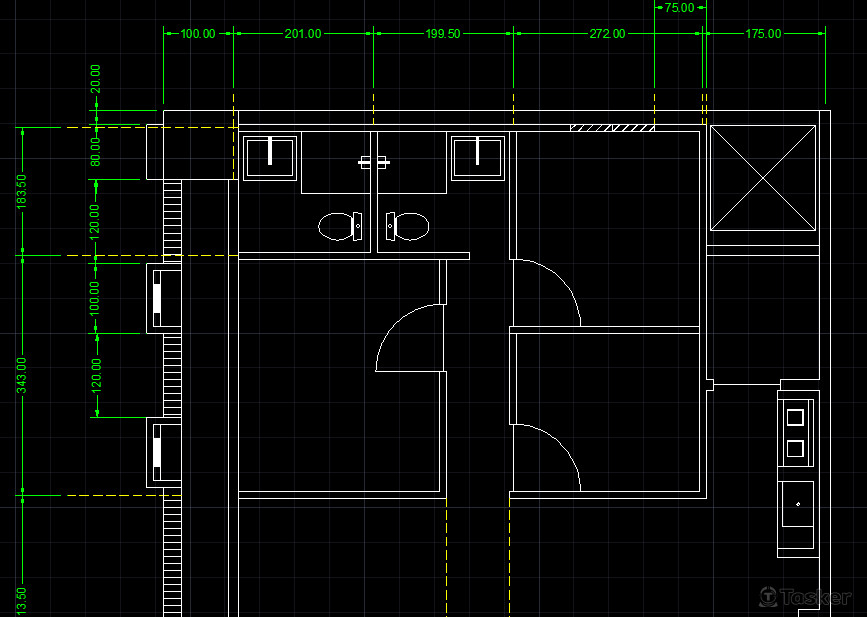
Task: Click the vertical 100.00 dimension text
Action: coord(96,299)
